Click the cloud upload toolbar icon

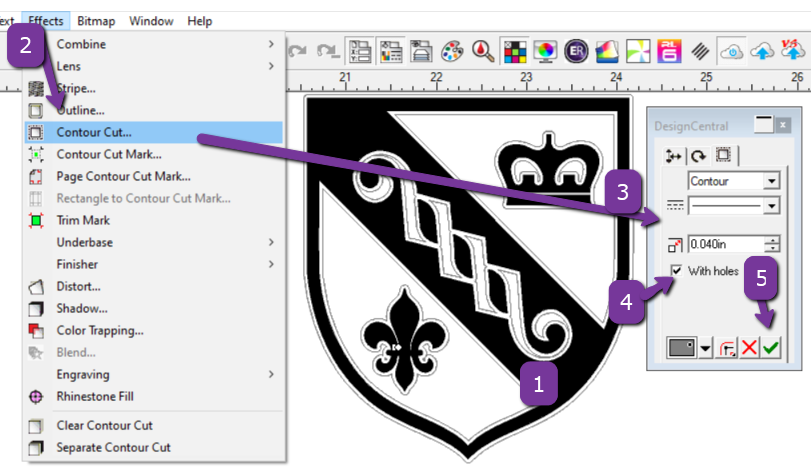coord(763,51)
